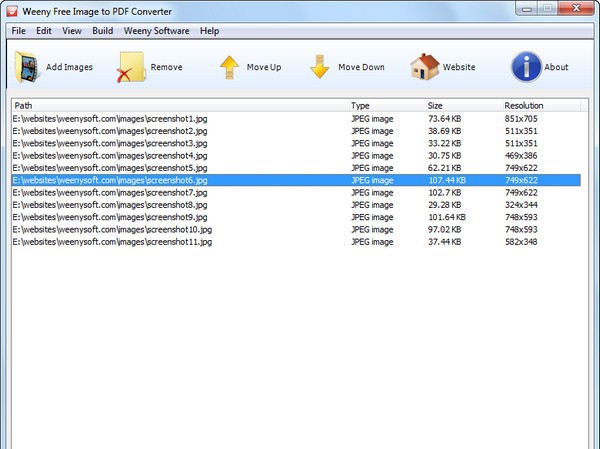The image size is (600, 449).
Task: Open the View menu
Action: [x=72, y=31]
